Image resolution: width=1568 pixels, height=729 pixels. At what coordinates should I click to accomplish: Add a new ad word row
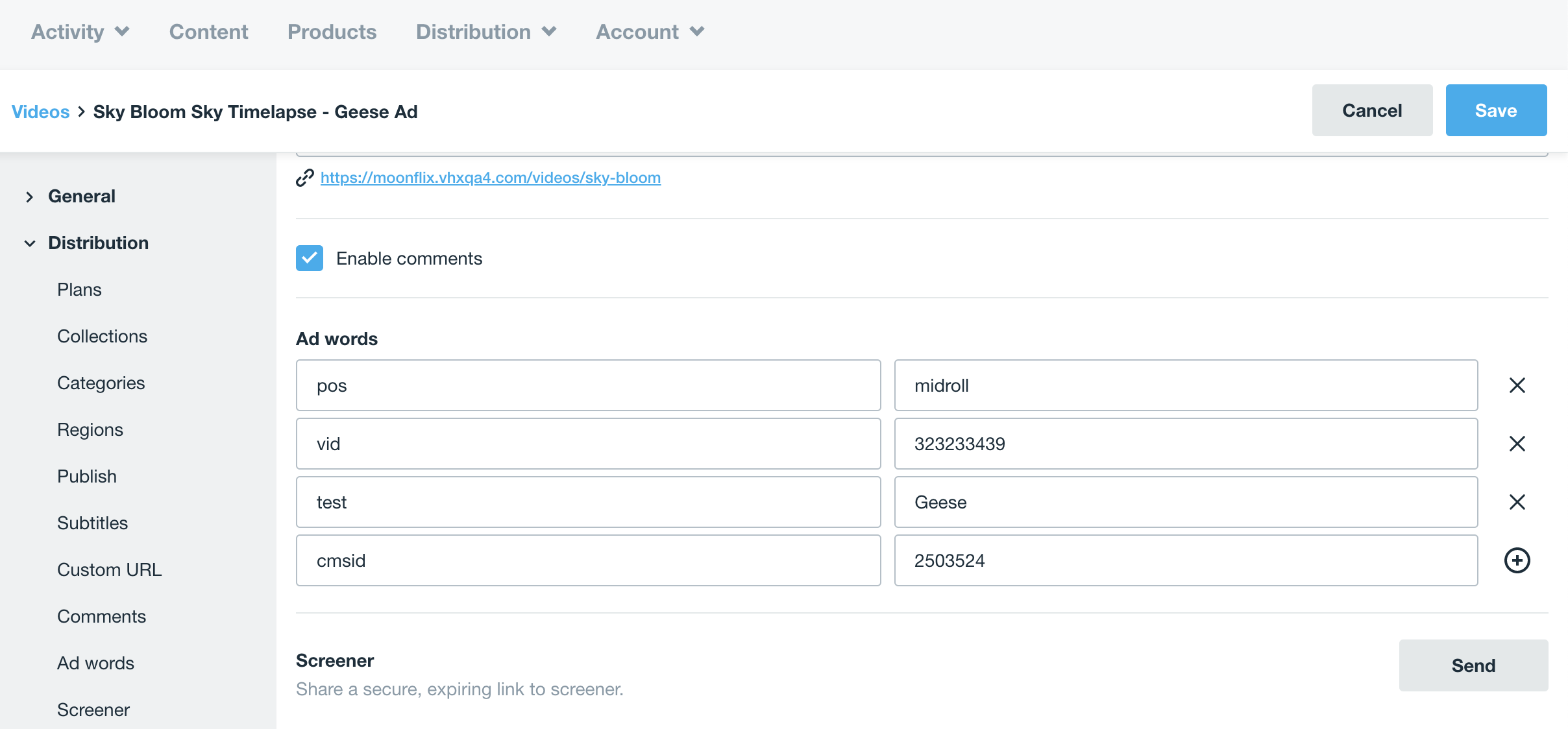pyautogui.click(x=1517, y=560)
